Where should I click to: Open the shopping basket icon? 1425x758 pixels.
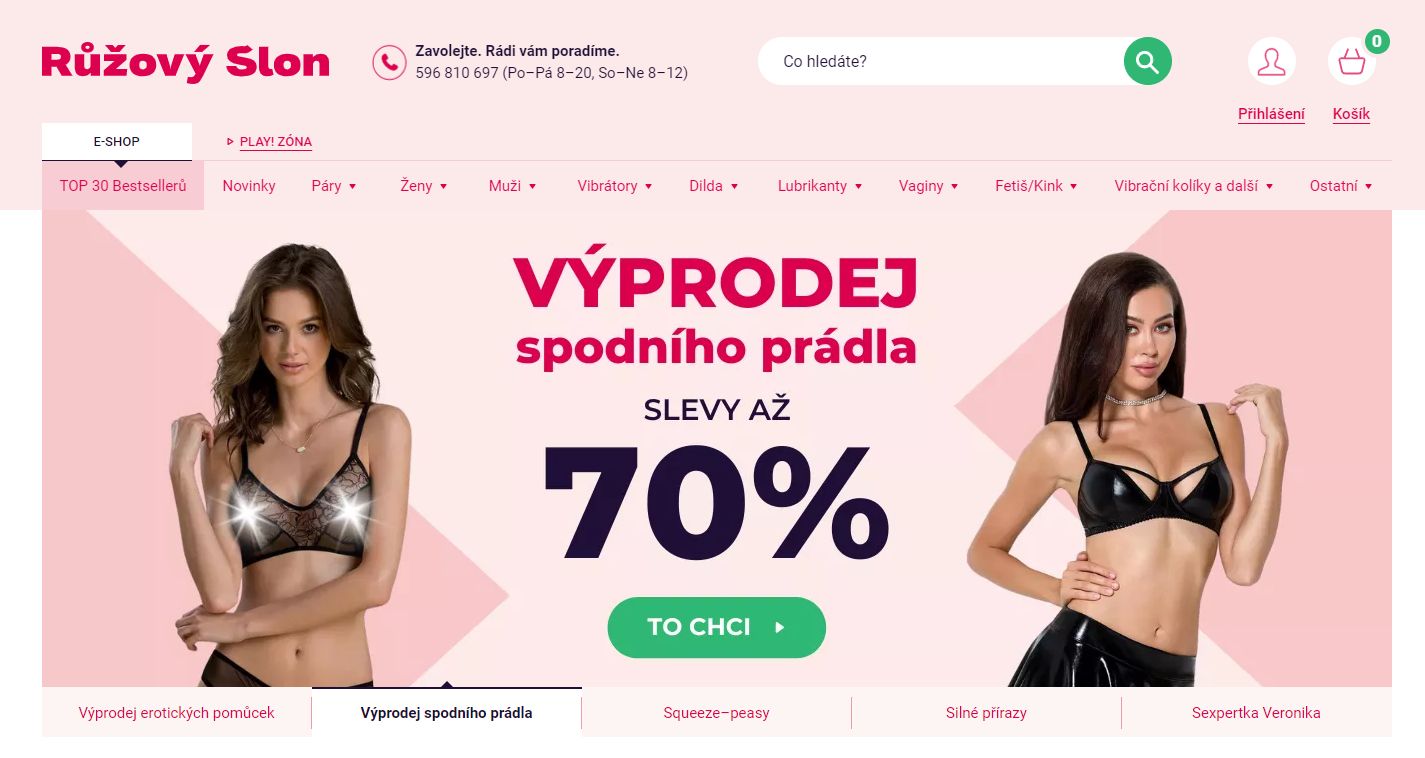pos(1351,62)
